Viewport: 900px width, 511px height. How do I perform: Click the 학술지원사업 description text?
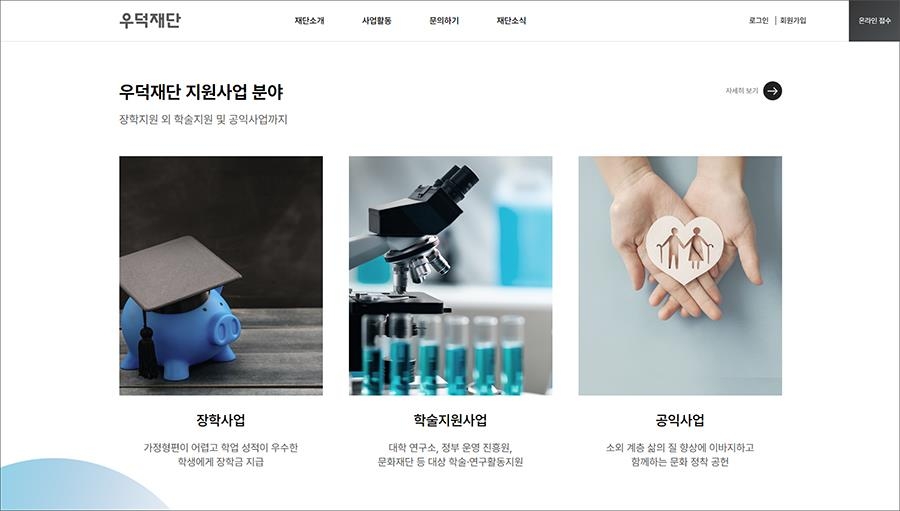(x=451, y=455)
